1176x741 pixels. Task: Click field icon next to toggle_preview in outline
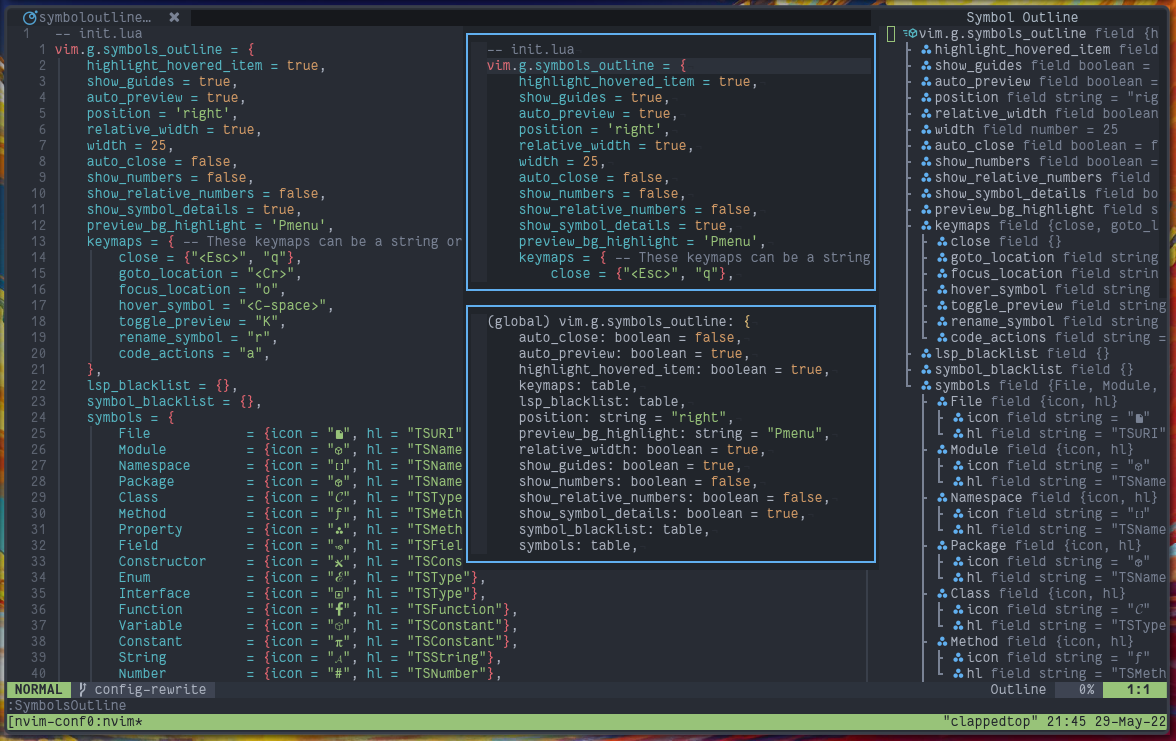943,305
